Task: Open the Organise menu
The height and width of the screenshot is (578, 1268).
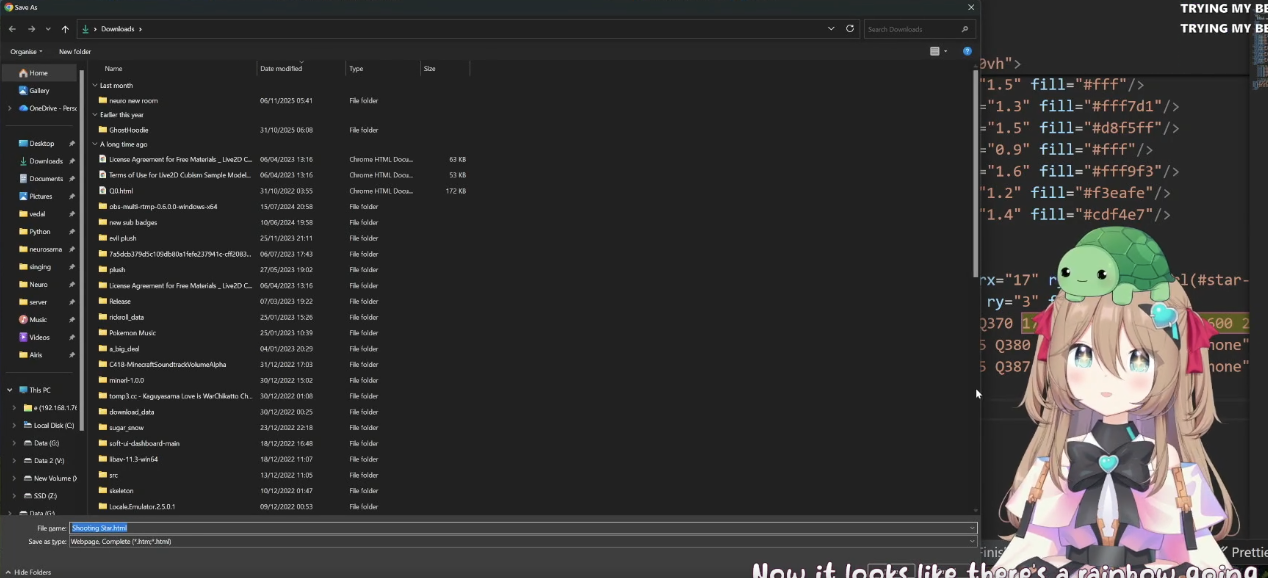Action: [x=26, y=51]
